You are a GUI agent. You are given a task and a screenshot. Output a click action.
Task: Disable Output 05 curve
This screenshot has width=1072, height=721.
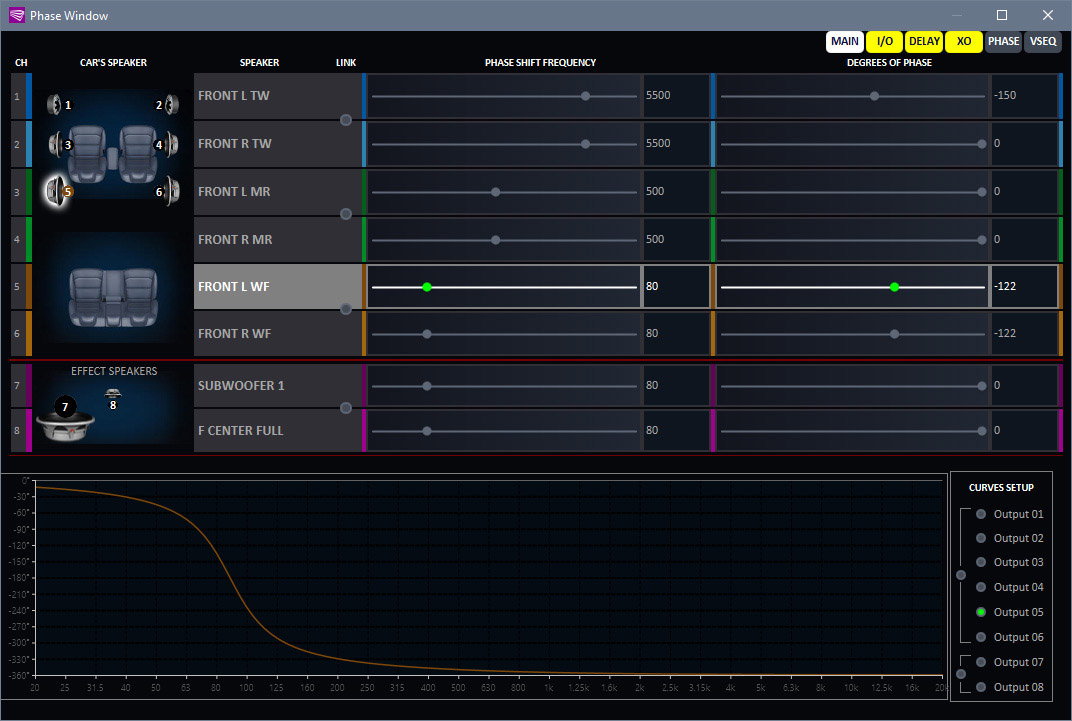pos(981,612)
